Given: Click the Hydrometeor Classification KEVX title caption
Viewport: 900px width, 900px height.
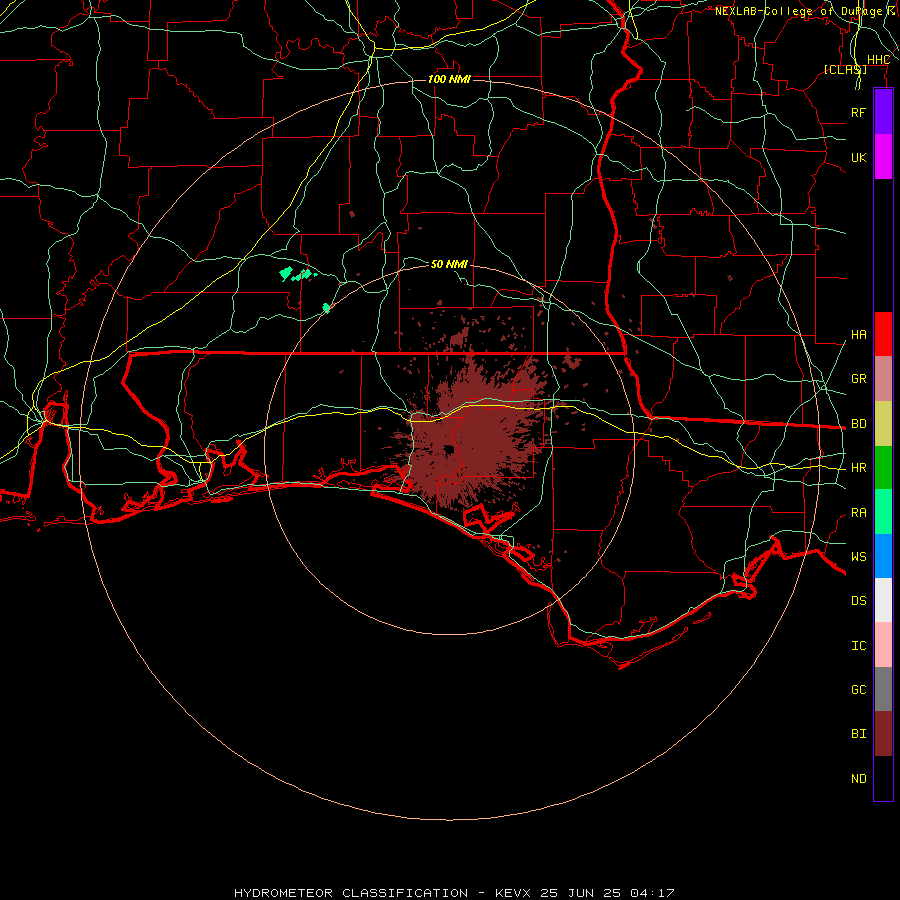Looking at the screenshot, I should click(x=454, y=893).
